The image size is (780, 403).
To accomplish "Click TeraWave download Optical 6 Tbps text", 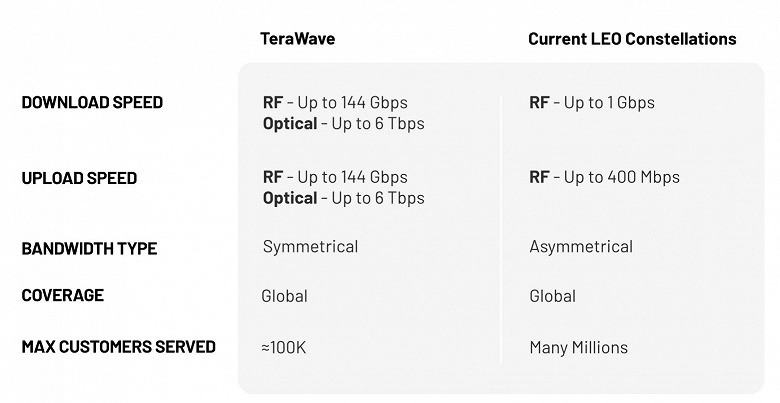I will tap(344, 123).
